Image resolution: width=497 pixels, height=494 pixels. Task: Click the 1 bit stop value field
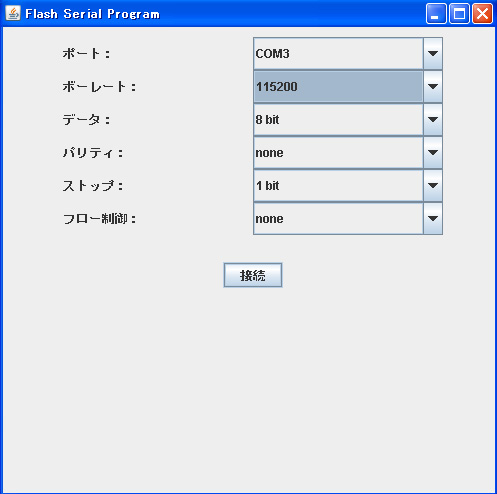pos(338,185)
